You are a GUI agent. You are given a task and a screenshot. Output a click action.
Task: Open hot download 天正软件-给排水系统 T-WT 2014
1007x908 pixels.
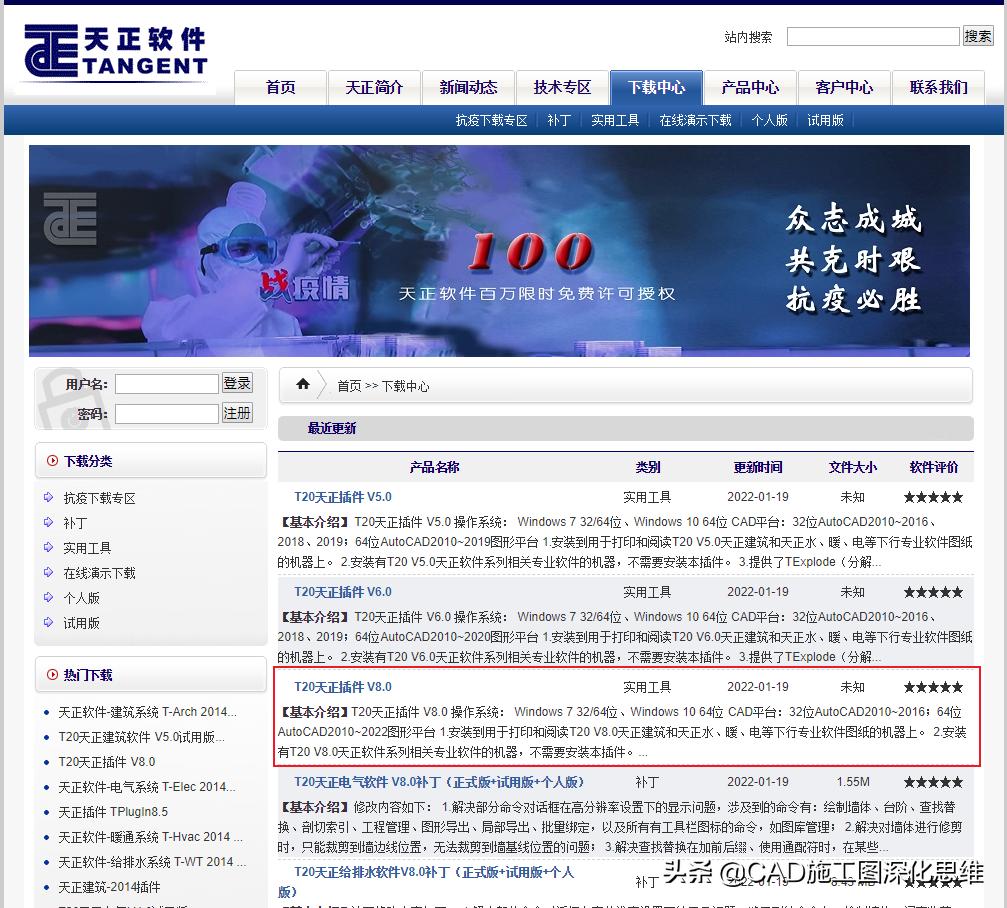(152, 862)
